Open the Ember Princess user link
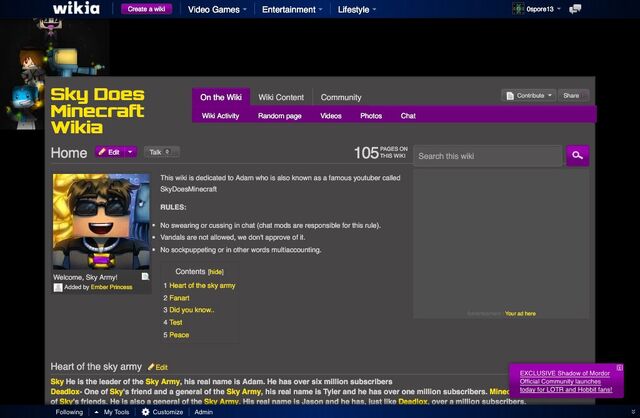The height and width of the screenshot is (418, 640). [x=111, y=287]
